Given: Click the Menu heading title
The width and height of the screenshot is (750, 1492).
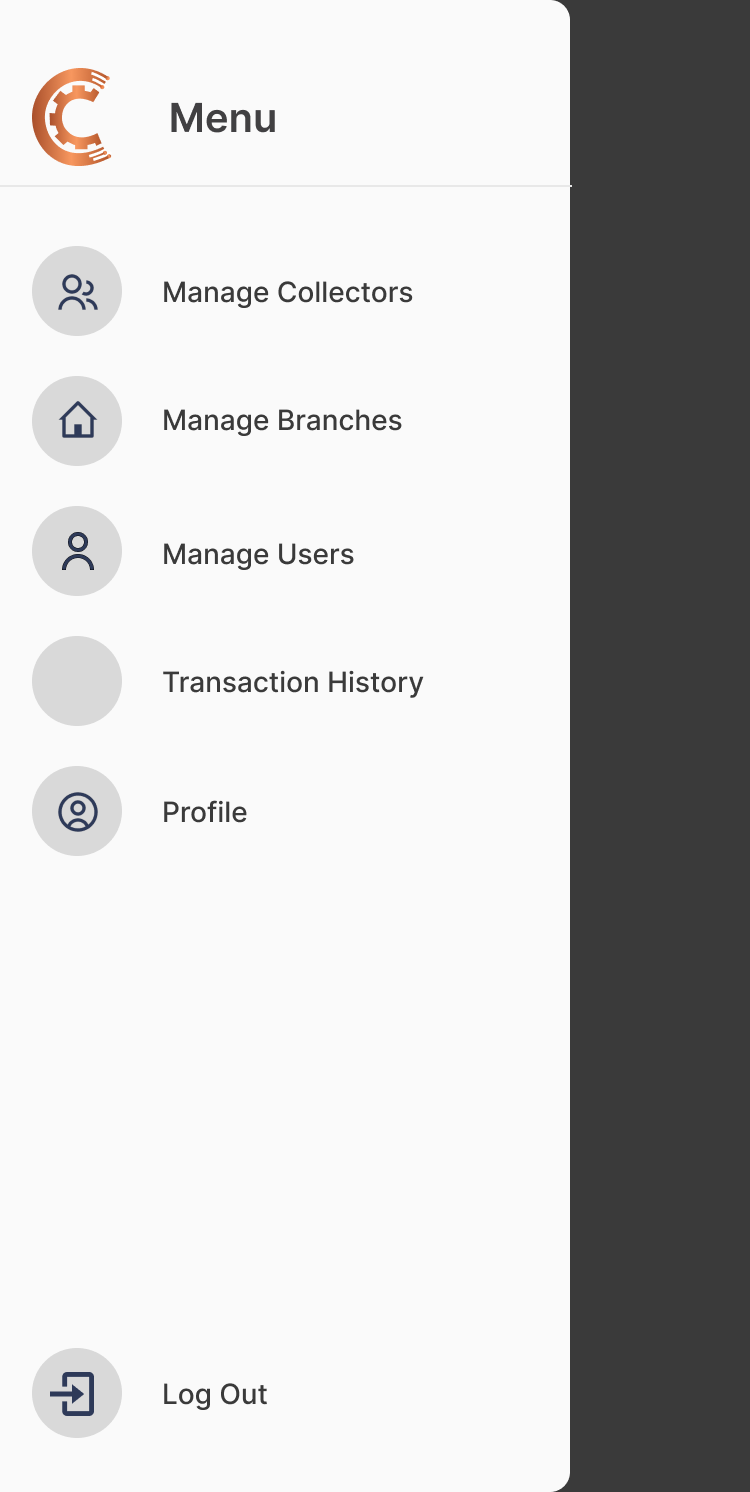Looking at the screenshot, I should tap(223, 118).
